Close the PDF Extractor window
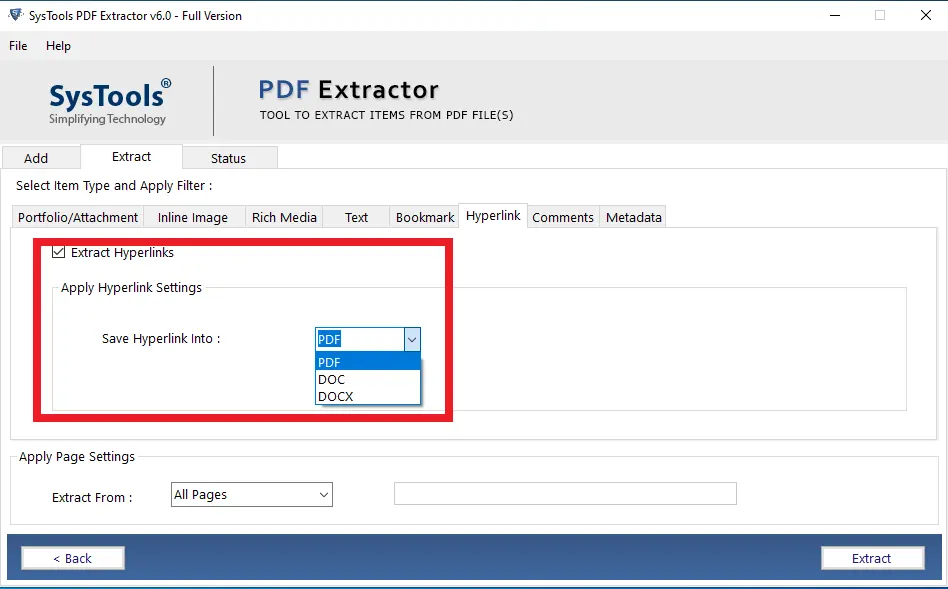Viewport: 948px width, 589px height. 926,15
